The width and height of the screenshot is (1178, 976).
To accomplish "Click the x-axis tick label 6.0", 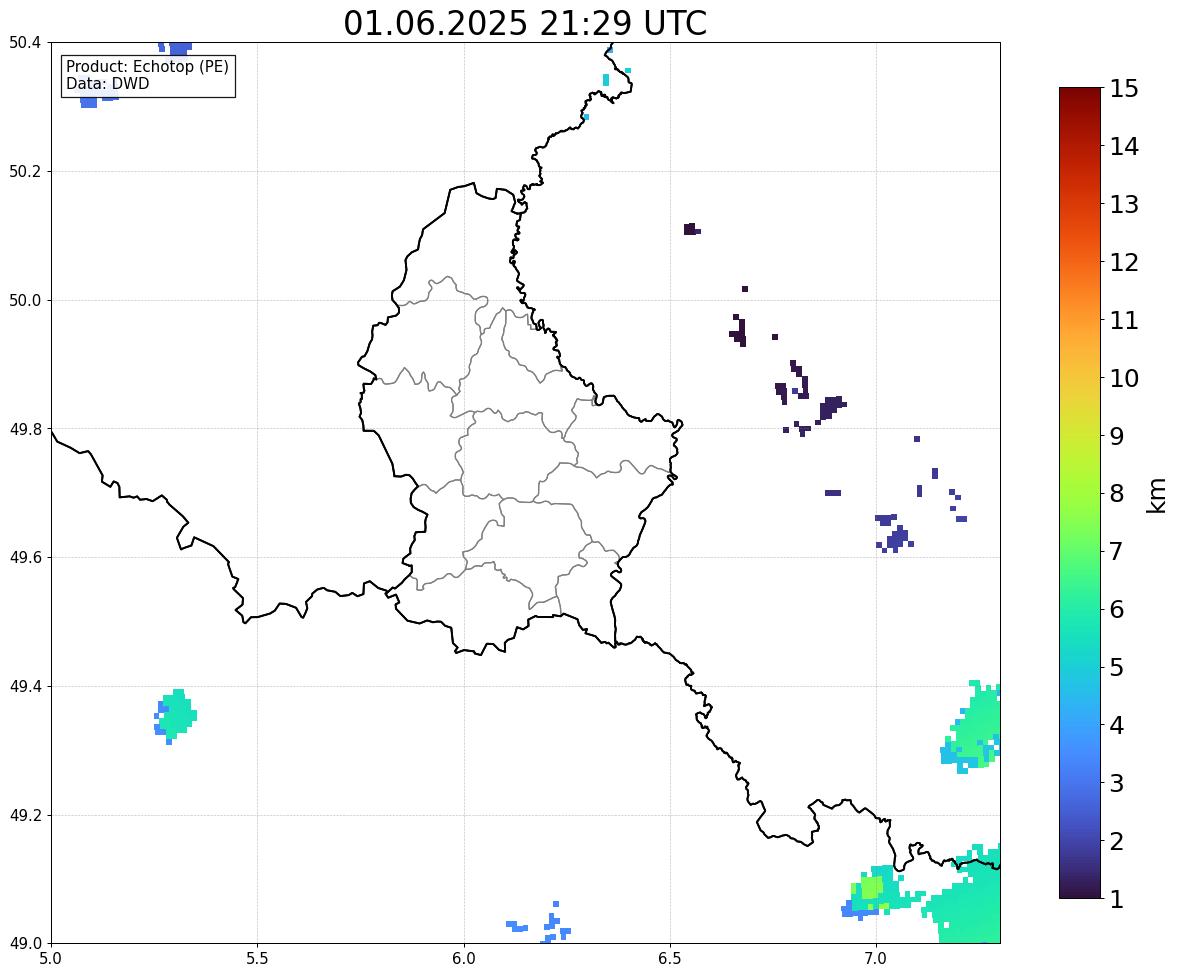I will [x=464, y=959].
